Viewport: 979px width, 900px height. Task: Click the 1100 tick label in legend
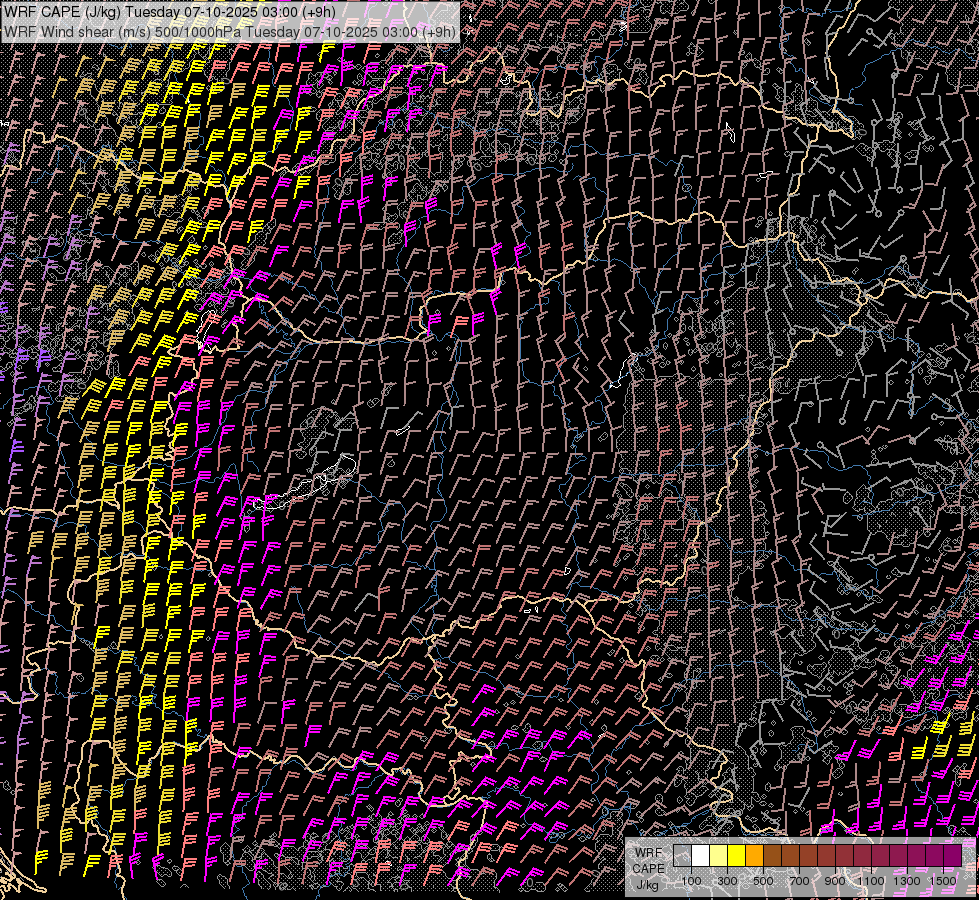(871, 881)
